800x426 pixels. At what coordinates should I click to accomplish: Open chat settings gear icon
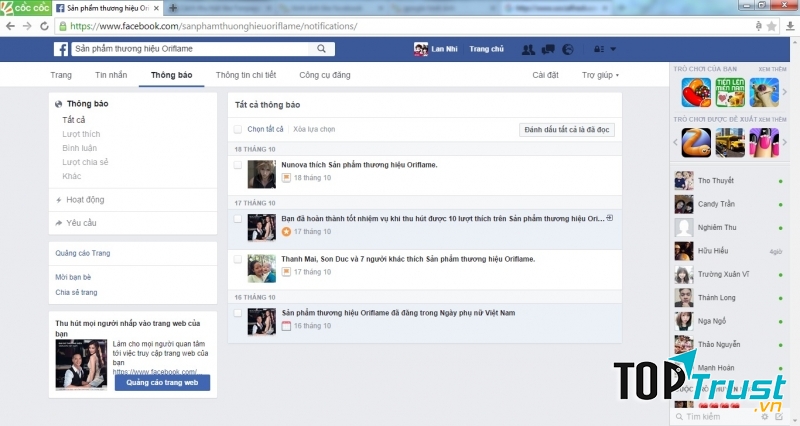[x=764, y=417]
